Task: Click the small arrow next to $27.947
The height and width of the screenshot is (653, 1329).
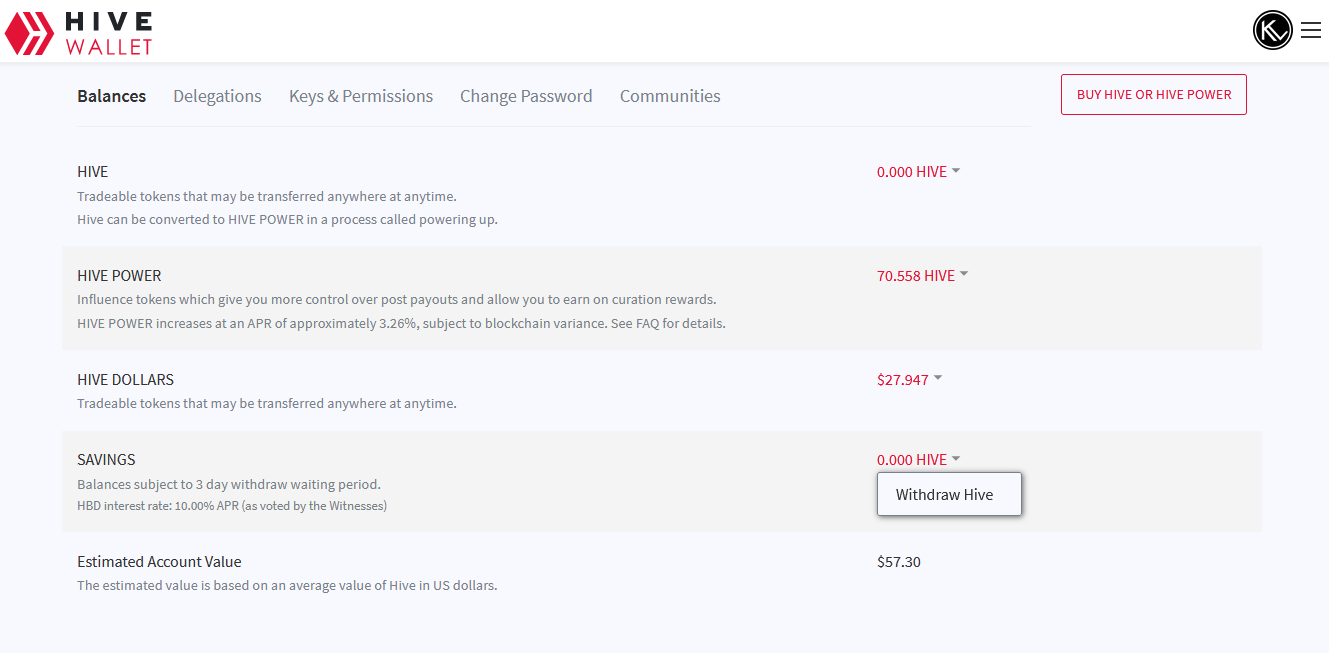Action: [x=938, y=378]
